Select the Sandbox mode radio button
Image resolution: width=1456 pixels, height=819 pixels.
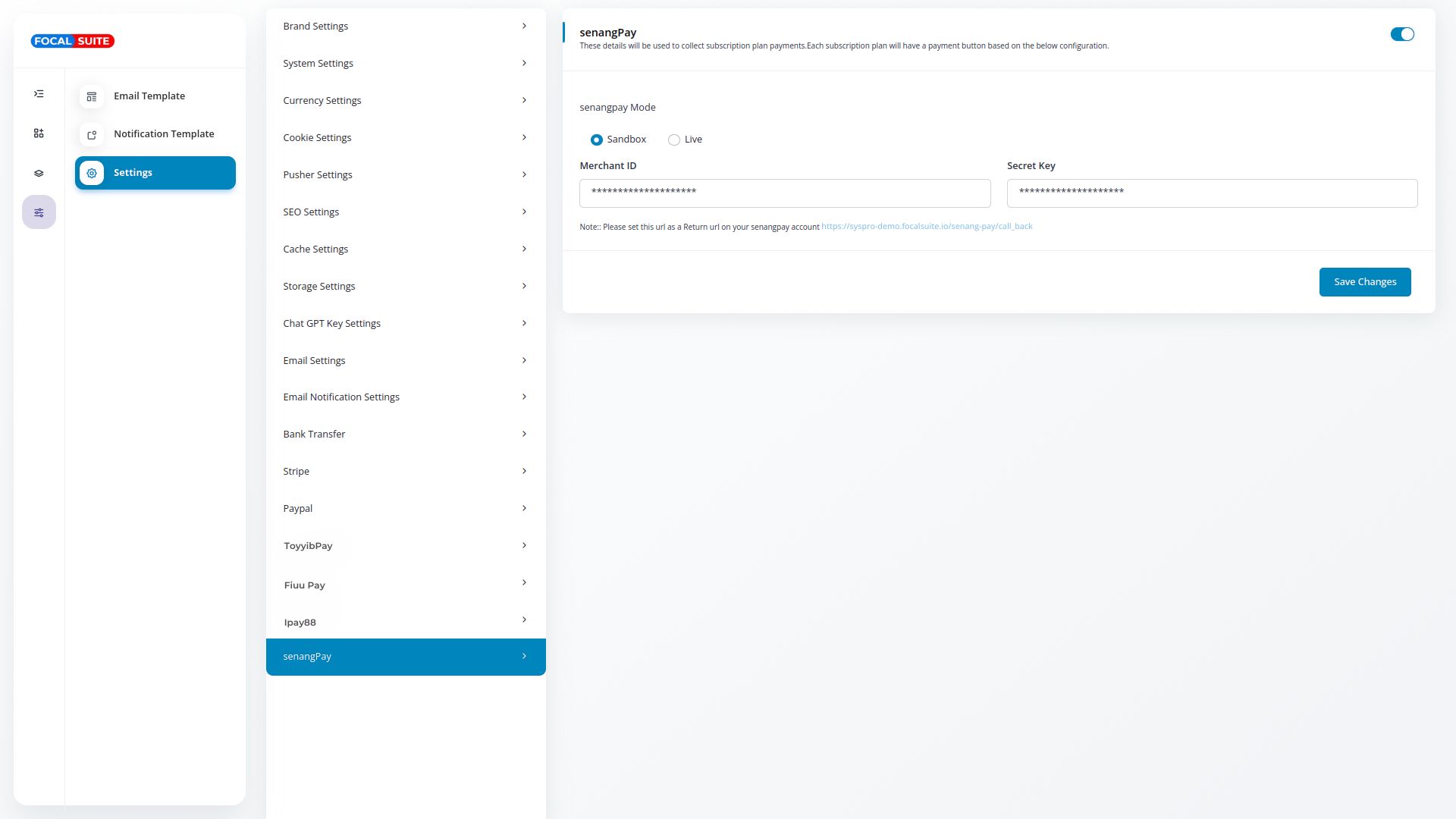pos(597,140)
